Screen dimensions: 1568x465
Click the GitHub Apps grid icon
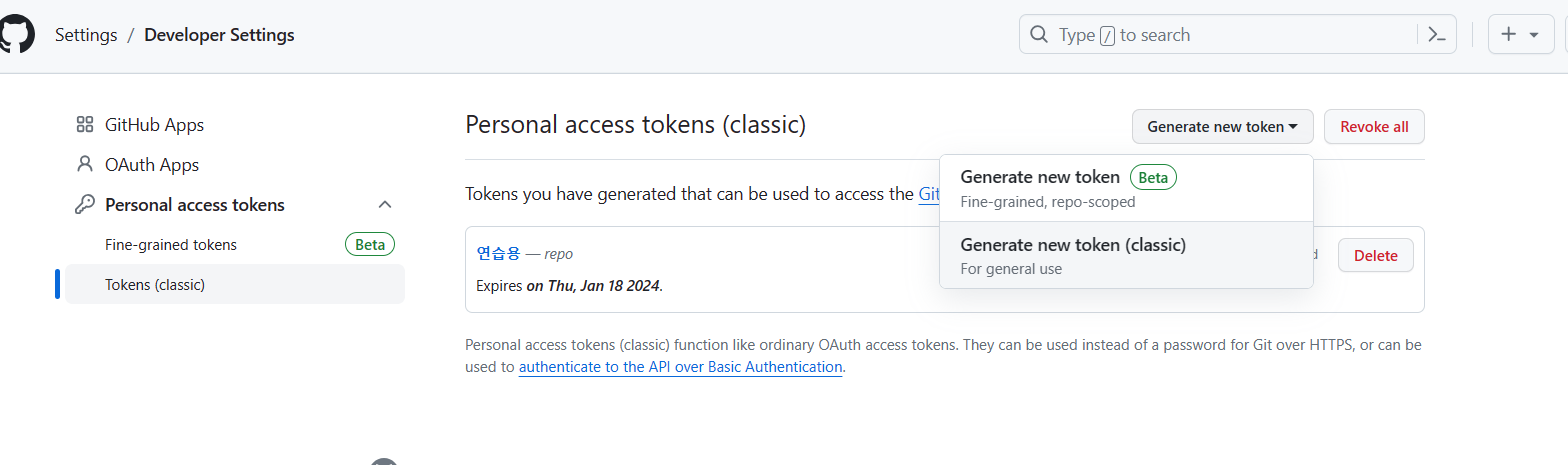coord(85,125)
